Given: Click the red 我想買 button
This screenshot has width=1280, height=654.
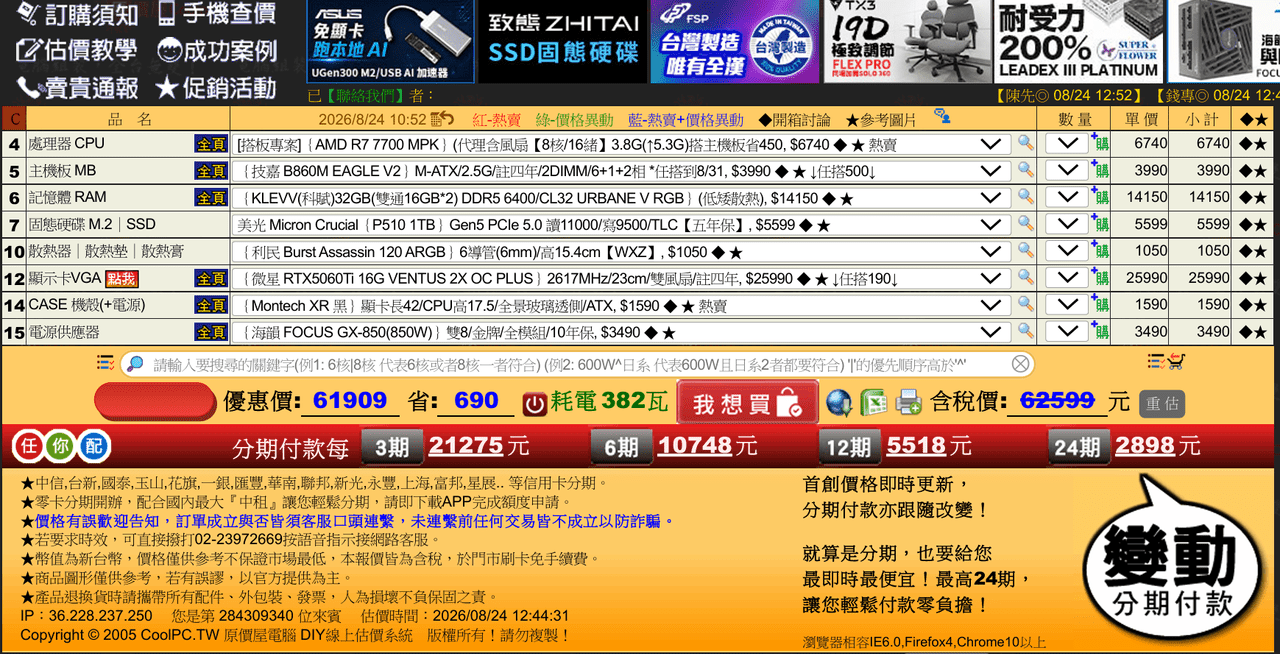Looking at the screenshot, I should coord(747,402).
